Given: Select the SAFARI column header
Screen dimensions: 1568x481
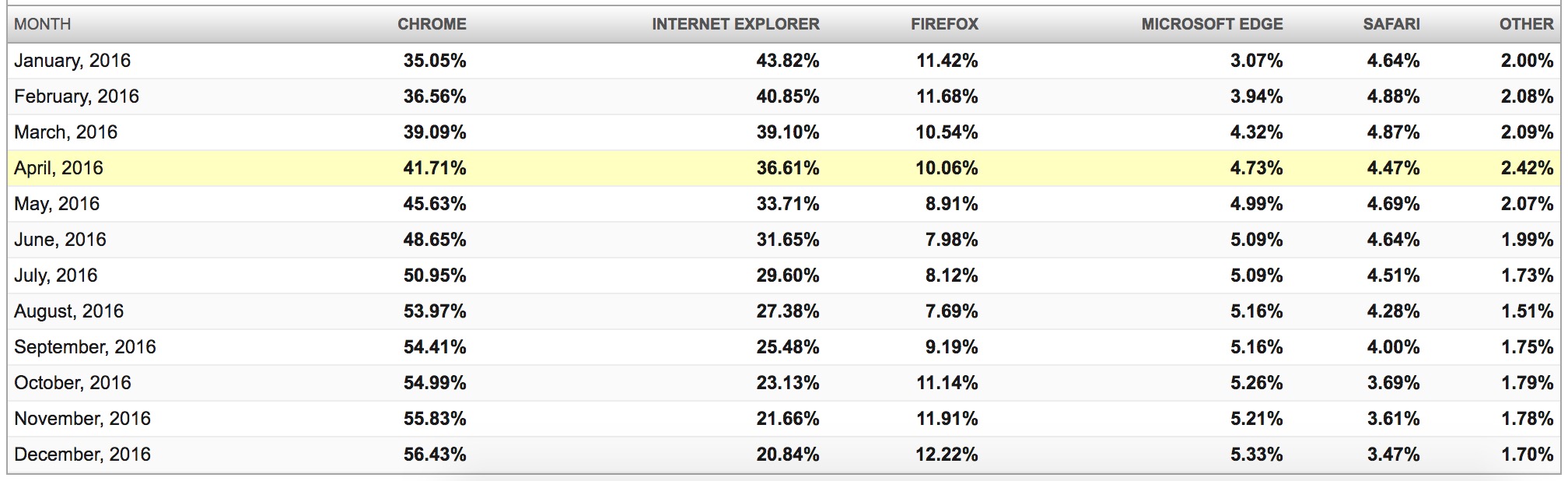Looking at the screenshot, I should point(1391,24).
